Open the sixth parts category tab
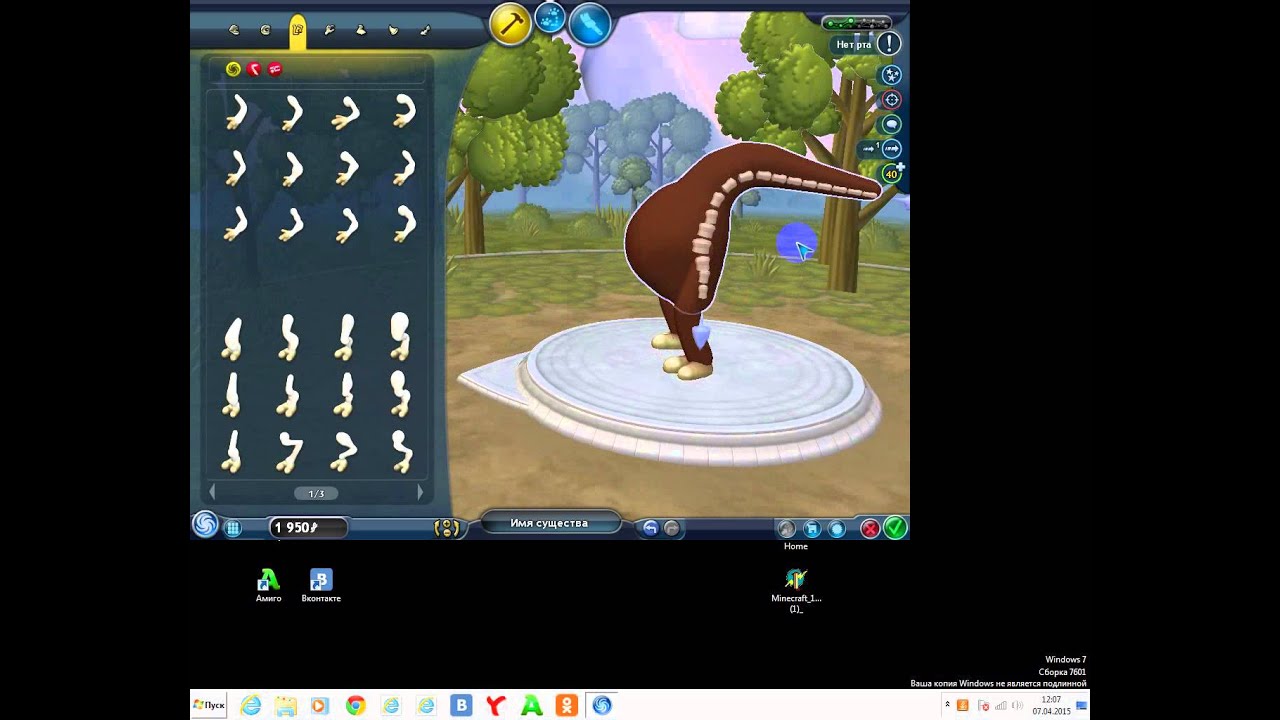The image size is (1280, 720). tap(393, 30)
